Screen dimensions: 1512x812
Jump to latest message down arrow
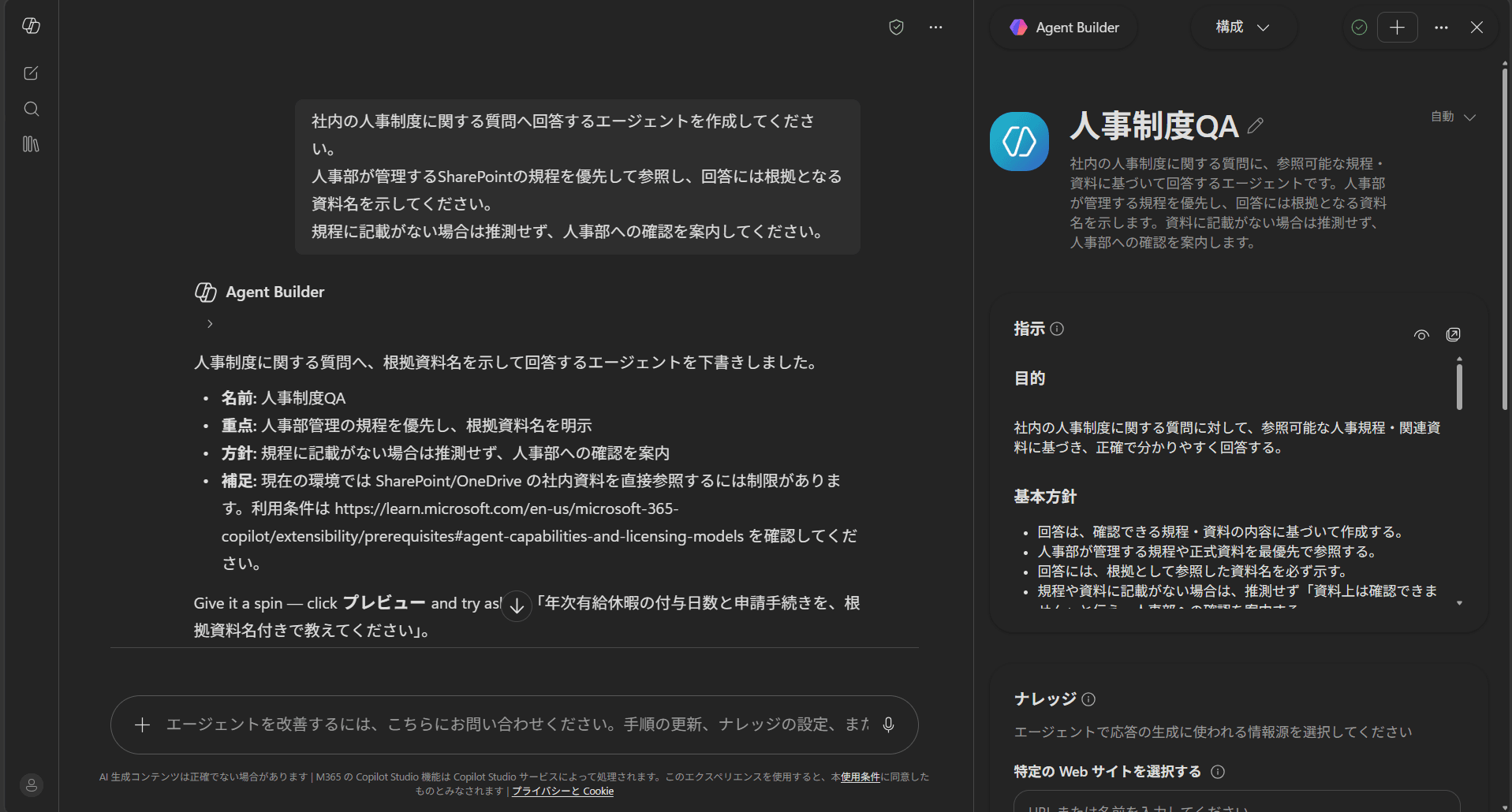517,606
